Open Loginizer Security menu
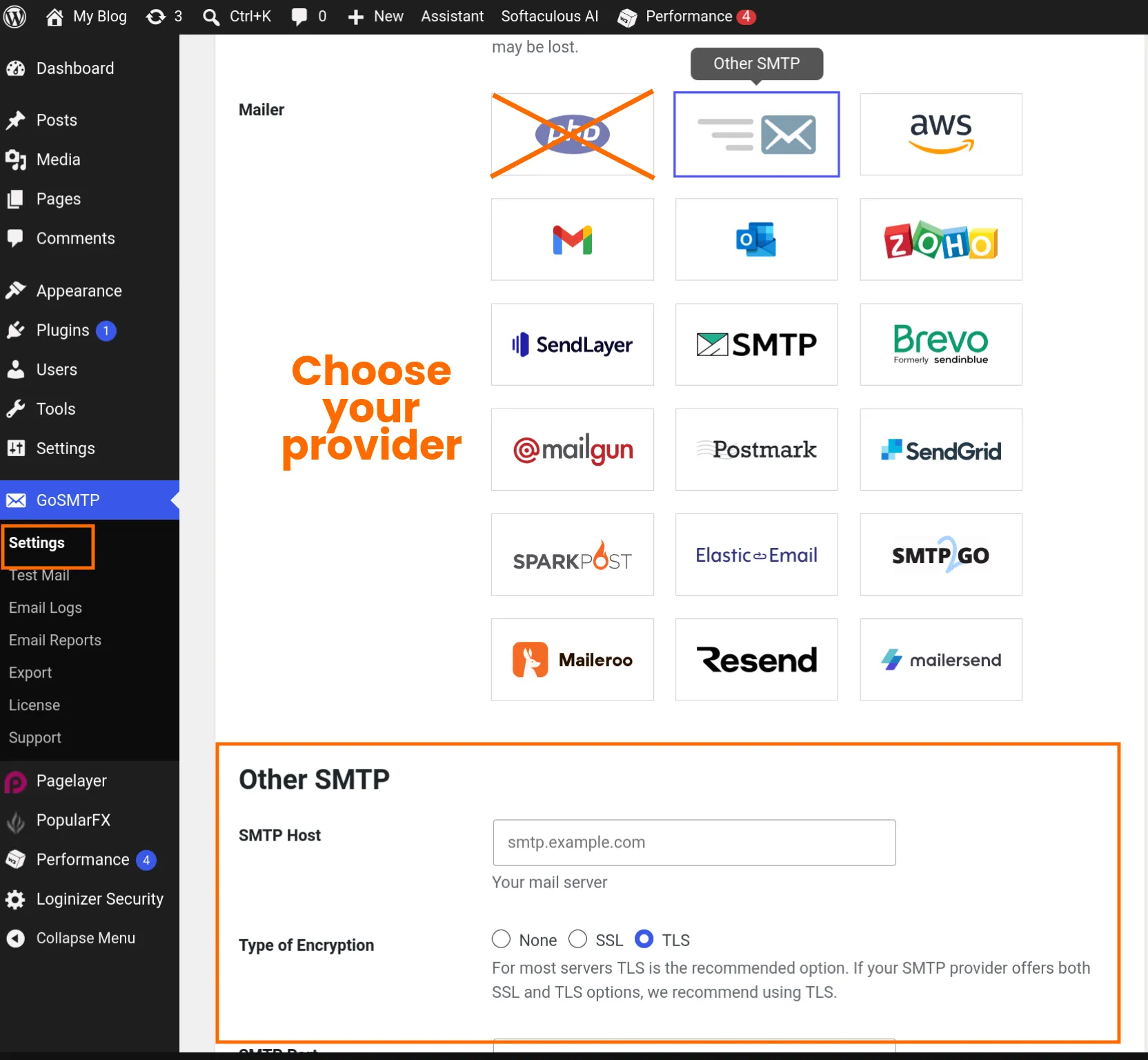This screenshot has height=1060, width=1148. click(90, 899)
